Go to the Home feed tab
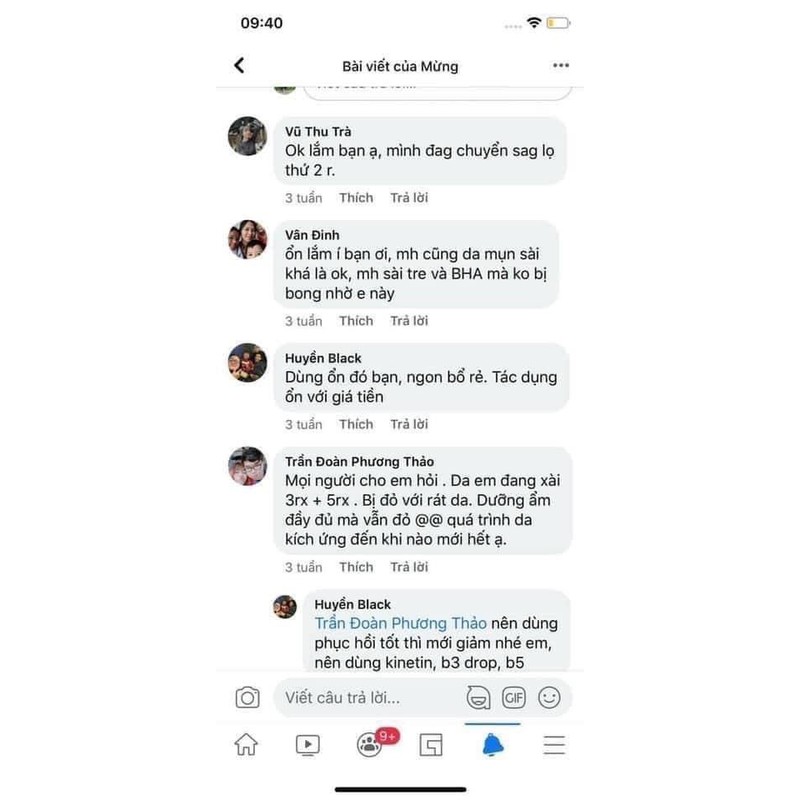Screen dimensions: 800x800 (x=246, y=744)
